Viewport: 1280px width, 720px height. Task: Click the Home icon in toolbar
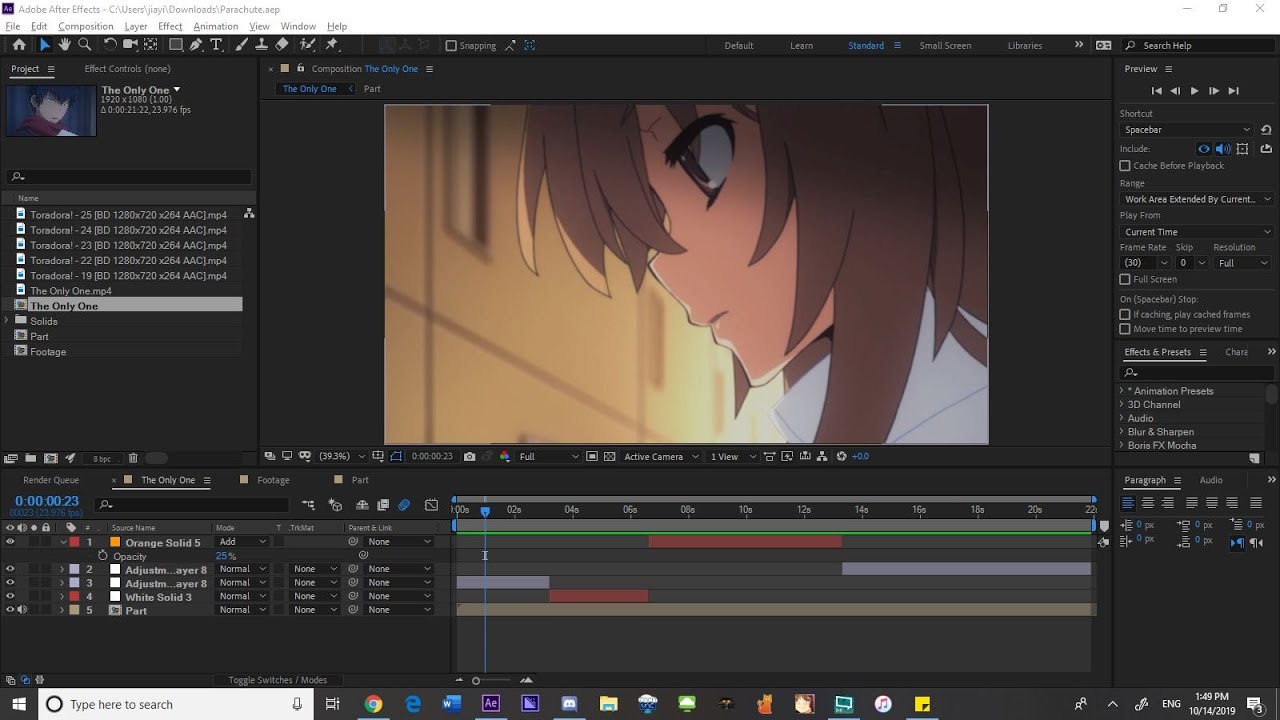point(19,45)
